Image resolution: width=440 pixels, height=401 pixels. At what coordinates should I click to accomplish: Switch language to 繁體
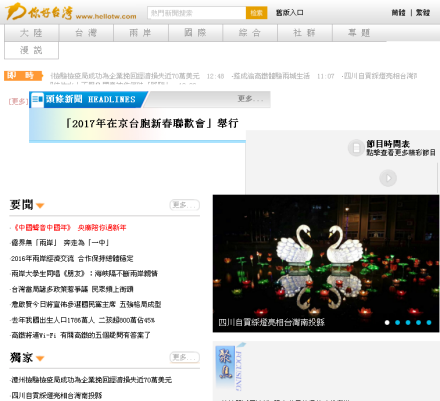423,13
